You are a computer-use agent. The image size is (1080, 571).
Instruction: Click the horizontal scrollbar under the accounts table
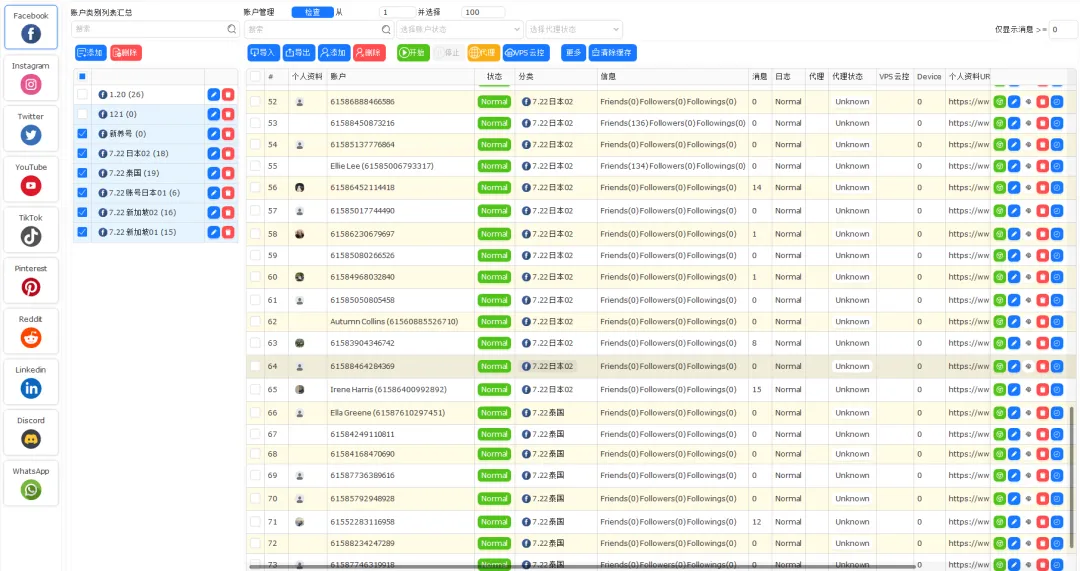coord(582,567)
